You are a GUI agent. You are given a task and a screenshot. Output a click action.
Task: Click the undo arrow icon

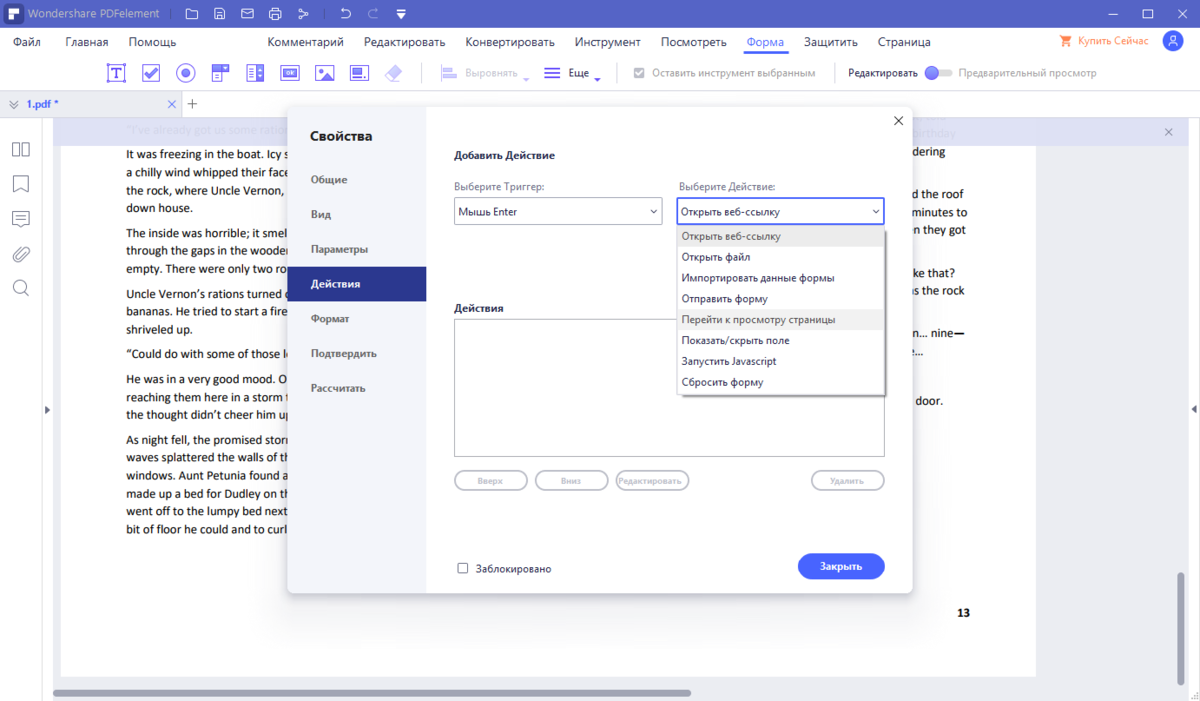pos(345,14)
